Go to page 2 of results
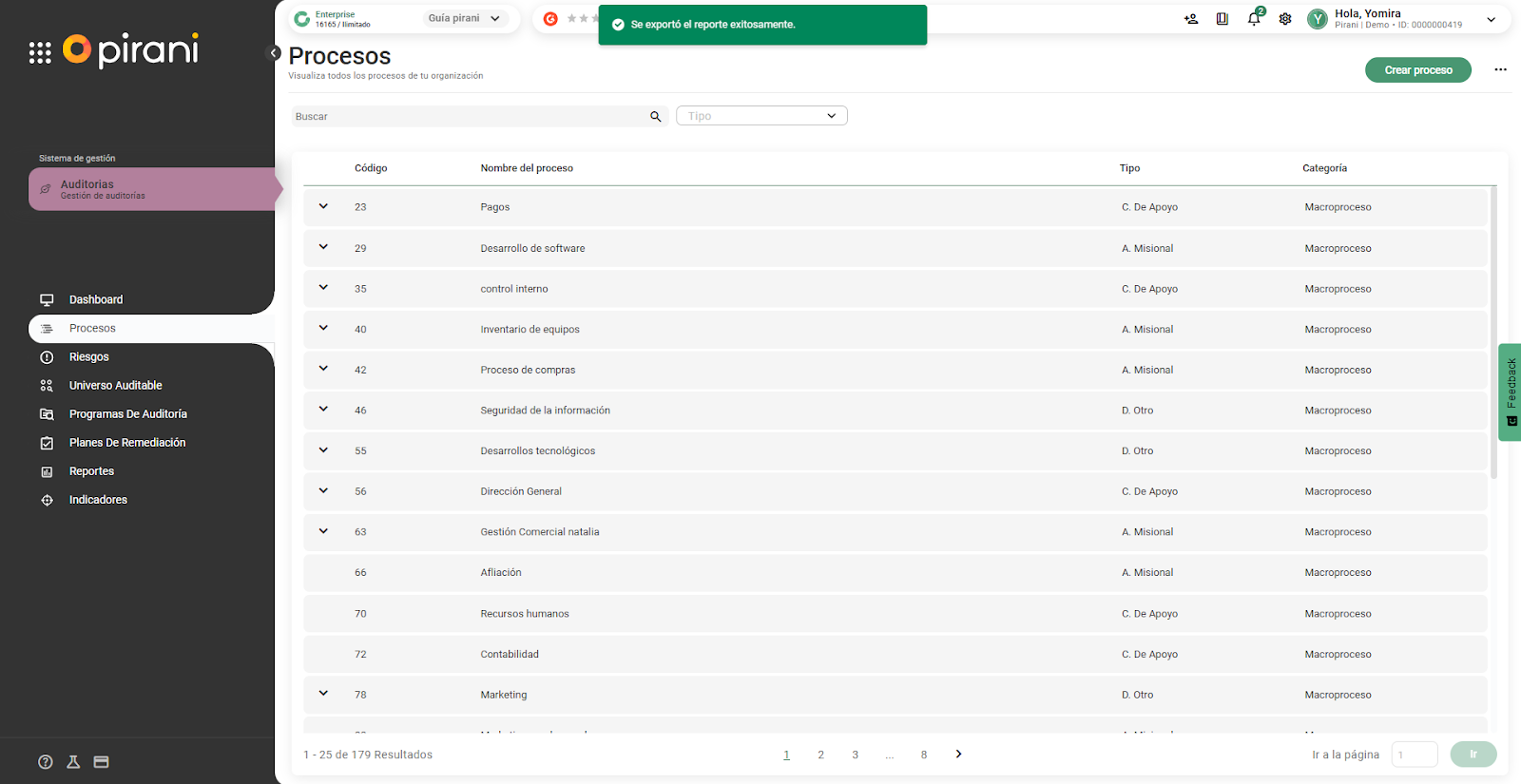Screen dimensions: 1521x784 pos(820,755)
